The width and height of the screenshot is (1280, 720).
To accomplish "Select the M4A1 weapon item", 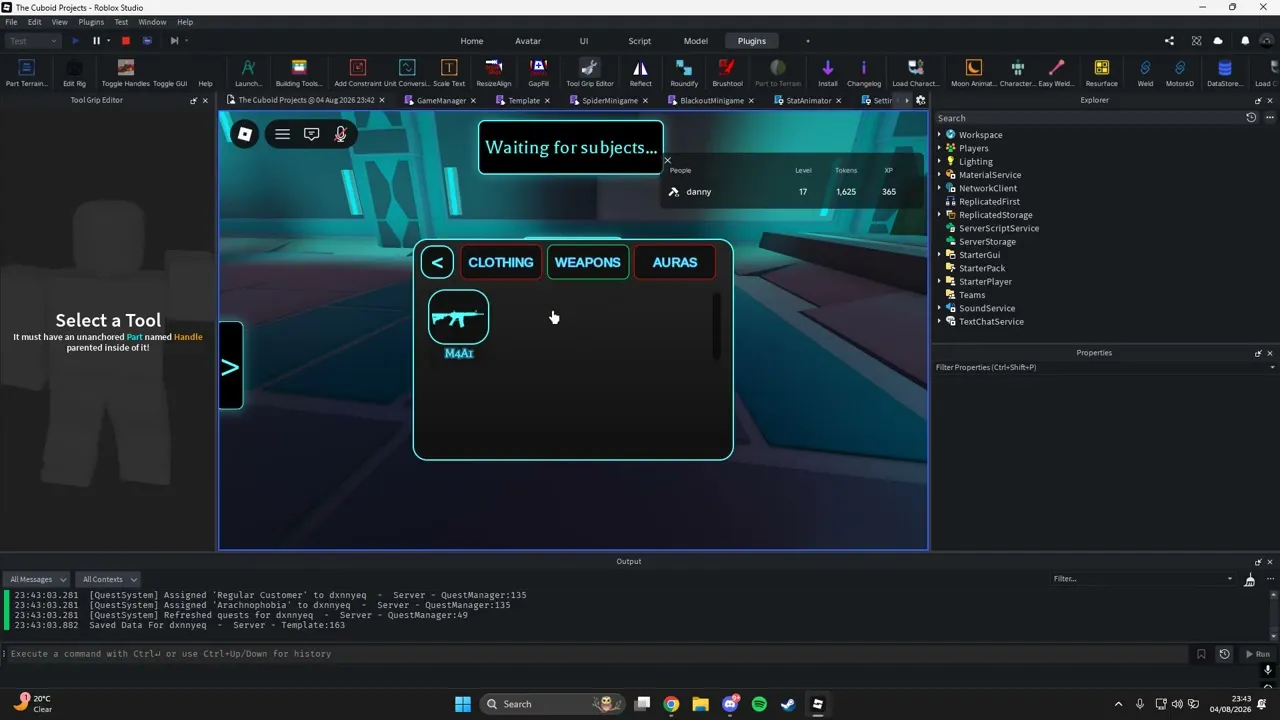I will (x=459, y=318).
